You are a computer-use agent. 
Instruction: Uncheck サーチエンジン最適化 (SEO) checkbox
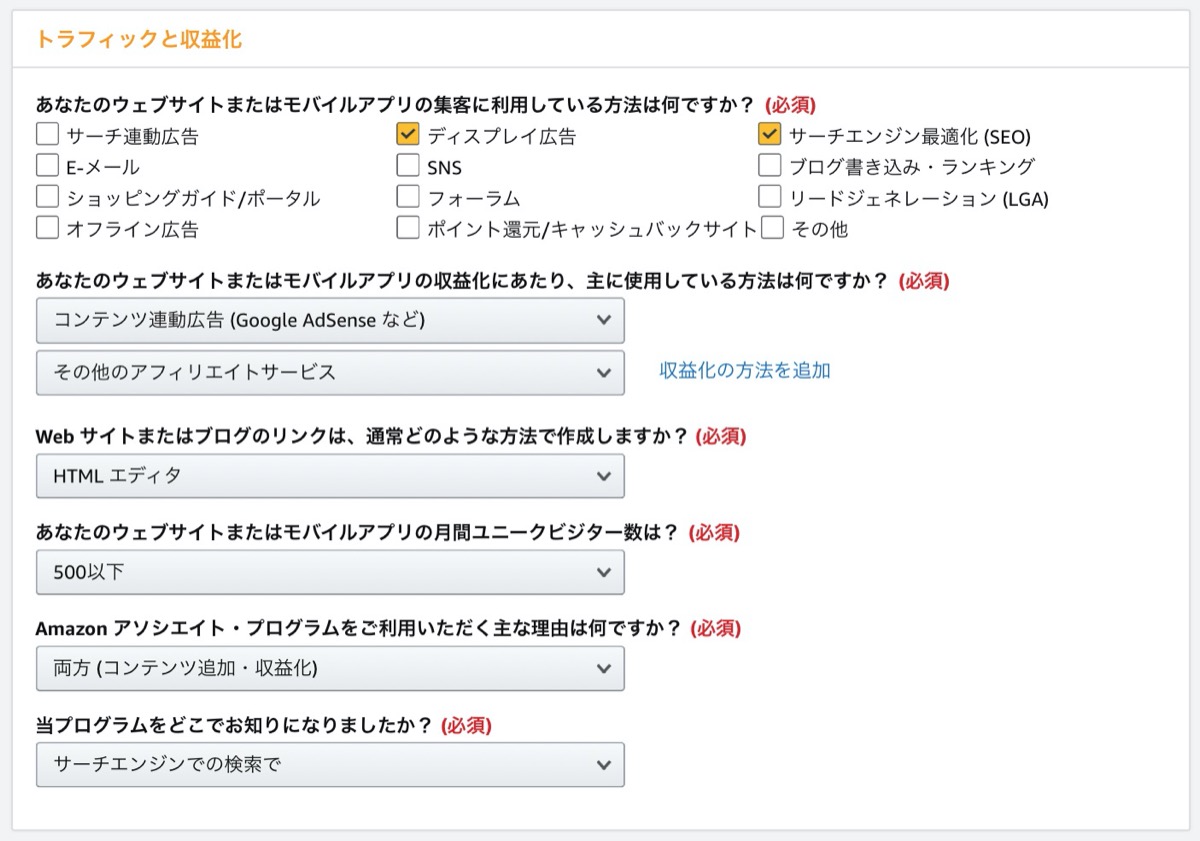point(769,134)
